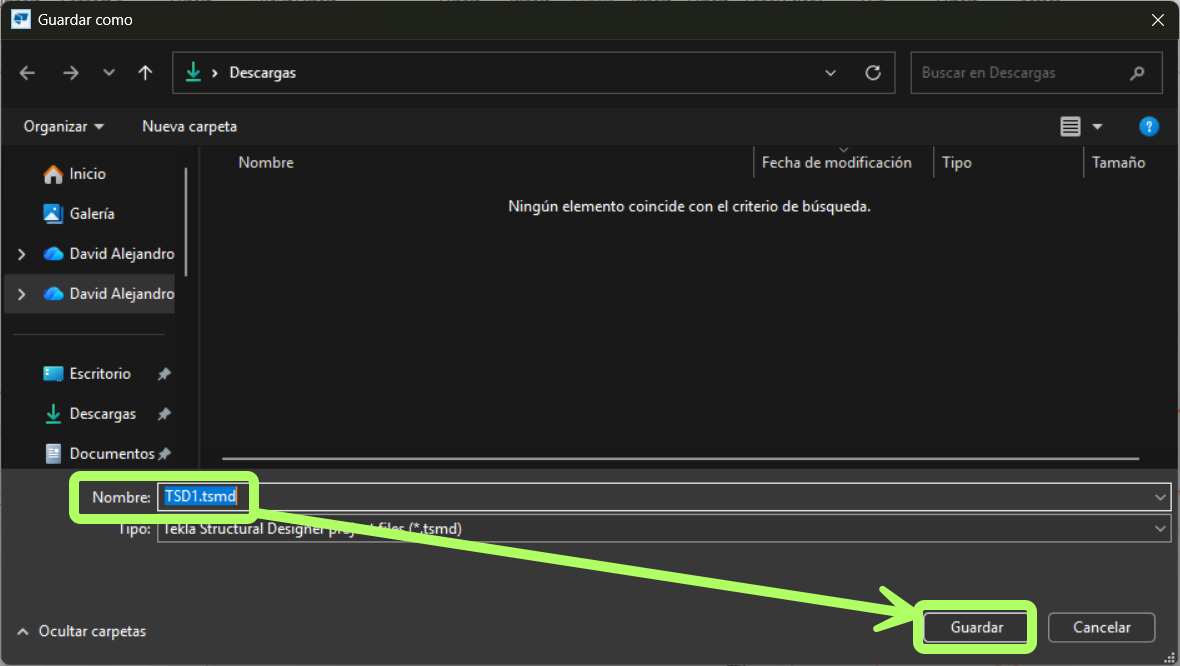1180x666 pixels.
Task: Open Documentos quick access folder
Action: coord(99,454)
